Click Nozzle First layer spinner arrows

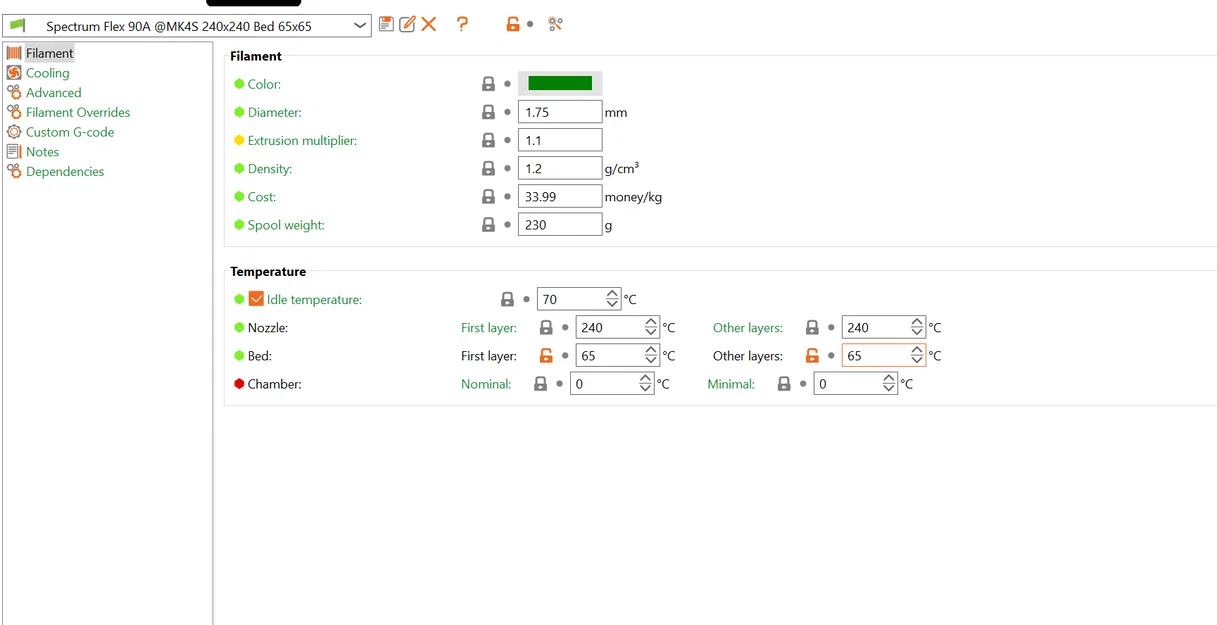(651, 327)
